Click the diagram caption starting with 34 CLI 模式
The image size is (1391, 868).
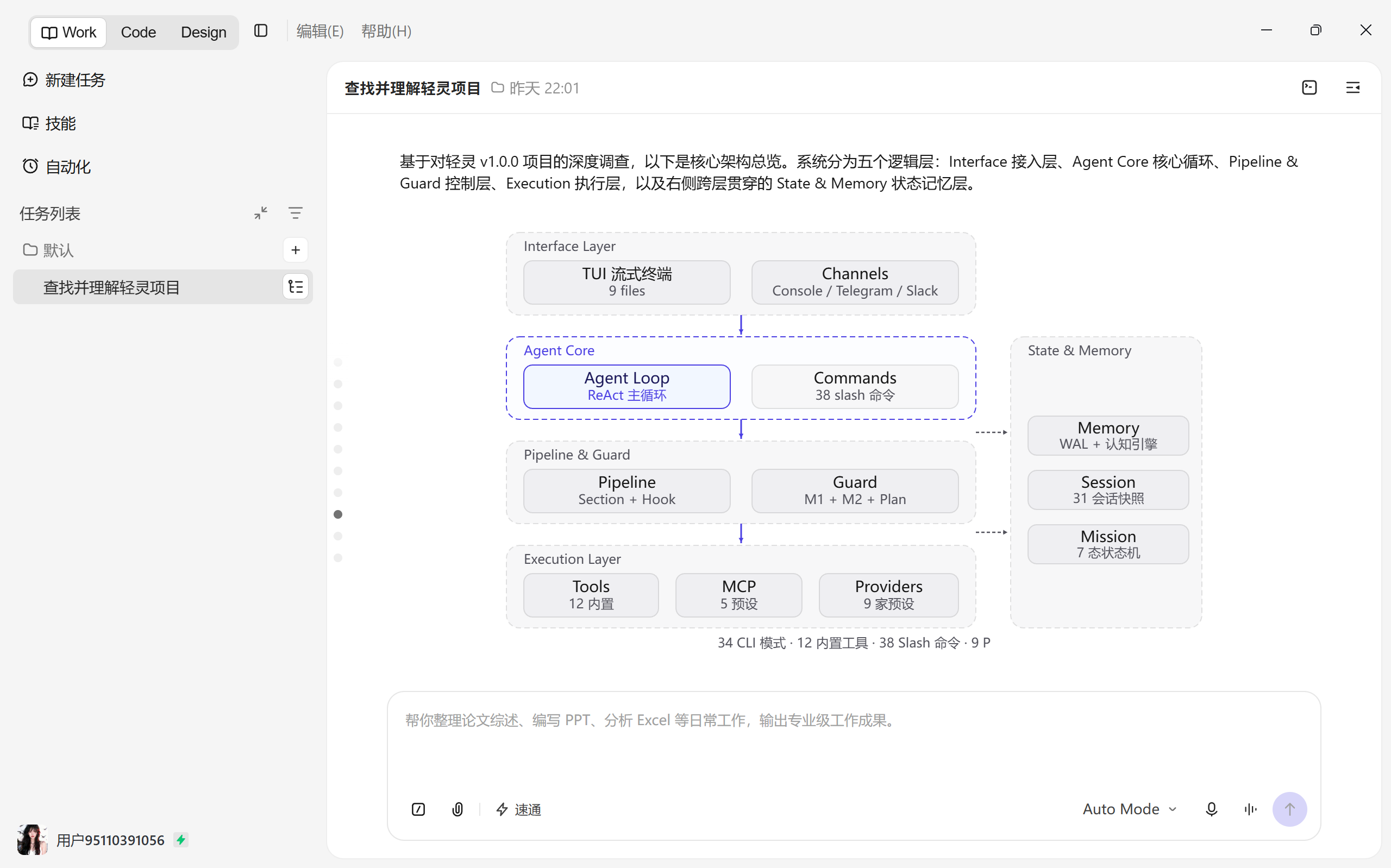pyautogui.click(x=854, y=643)
